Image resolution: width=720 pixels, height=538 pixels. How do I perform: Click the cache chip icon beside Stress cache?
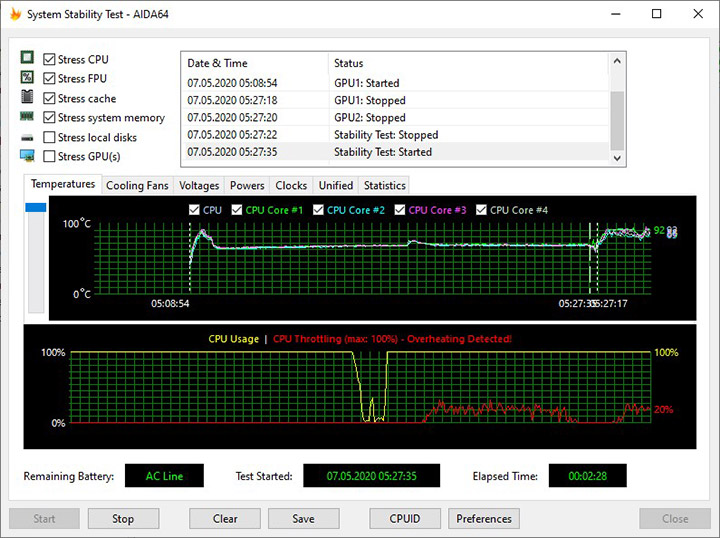click(27, 97)
